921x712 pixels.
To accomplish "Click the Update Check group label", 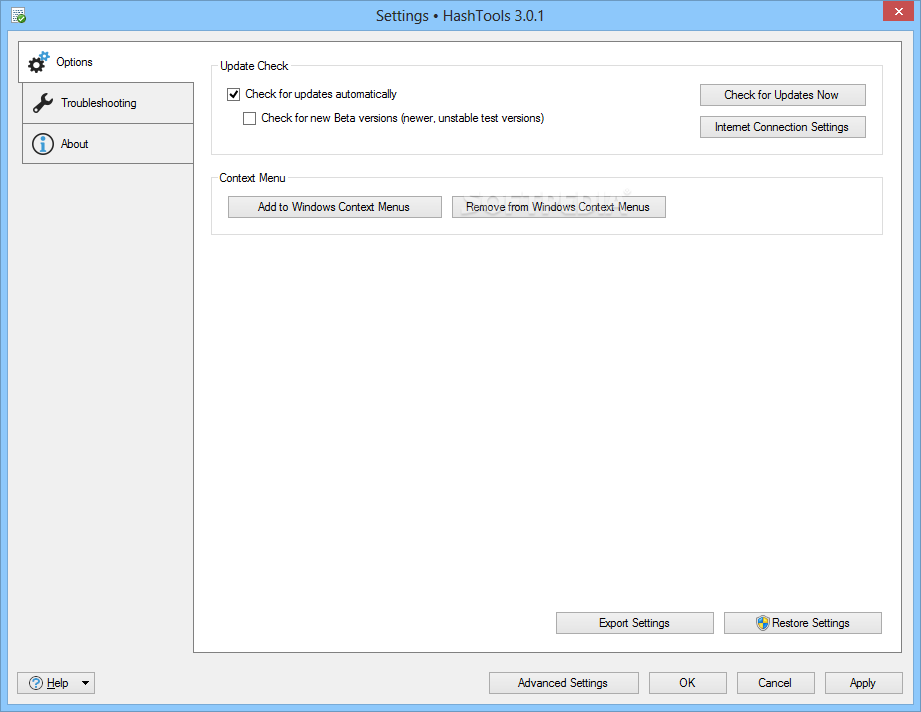I will point(254,66).
